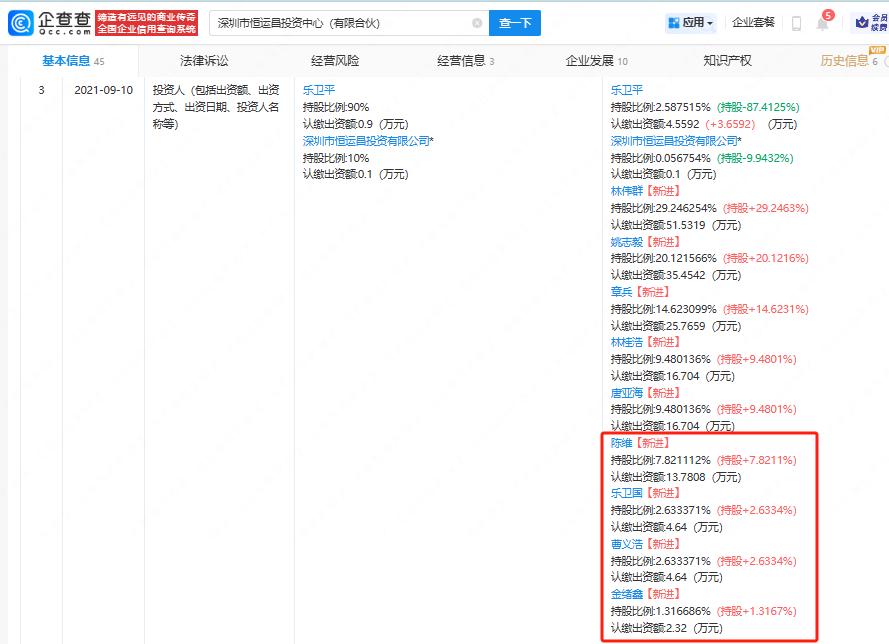Click the 会员续费 member icon
This screenshot has height=644, width=889.
[x=867, y=22]
